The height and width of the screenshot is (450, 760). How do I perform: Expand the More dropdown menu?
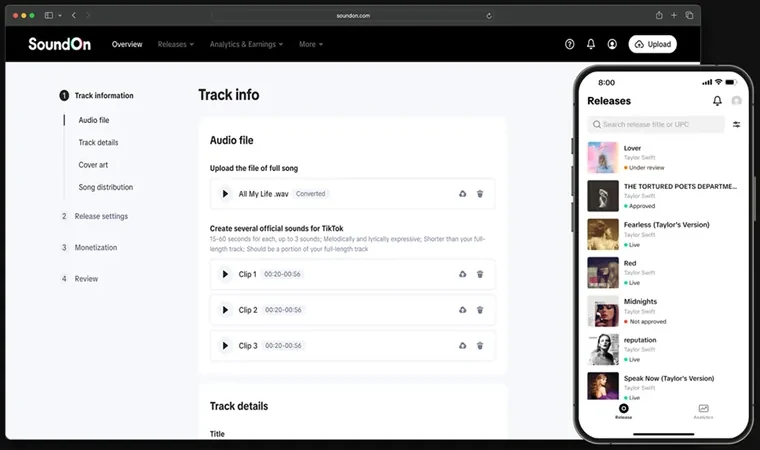[311, 44]
